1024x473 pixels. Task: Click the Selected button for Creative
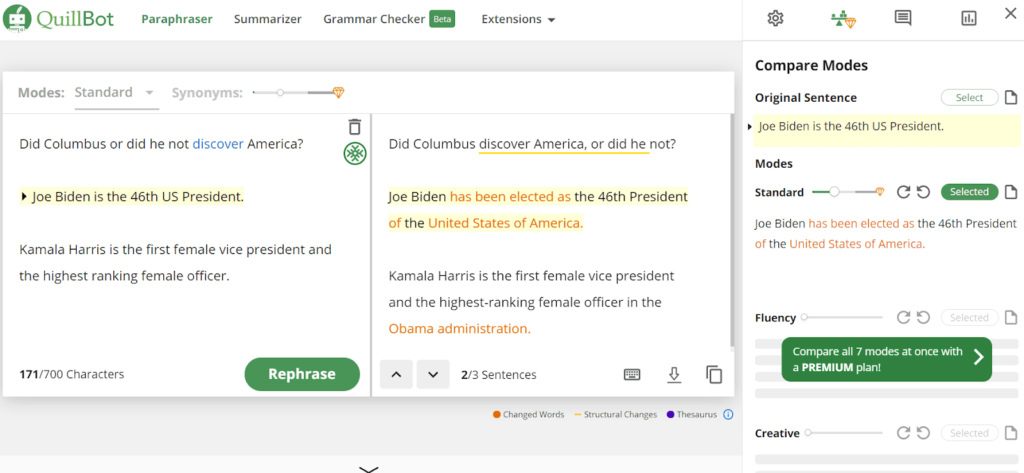[x=969, y=432]
